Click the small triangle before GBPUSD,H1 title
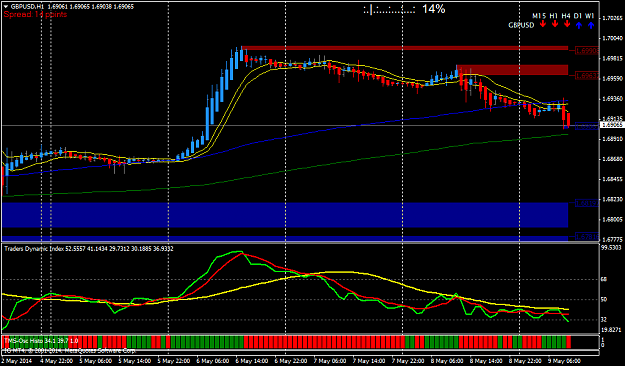 [x=6, y=6]
